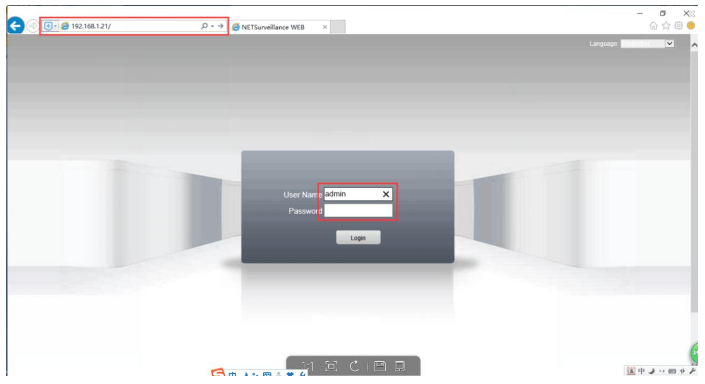Close the NETSurveillance WEB tab
705x384 pixels.
click(x=325, y=27)
